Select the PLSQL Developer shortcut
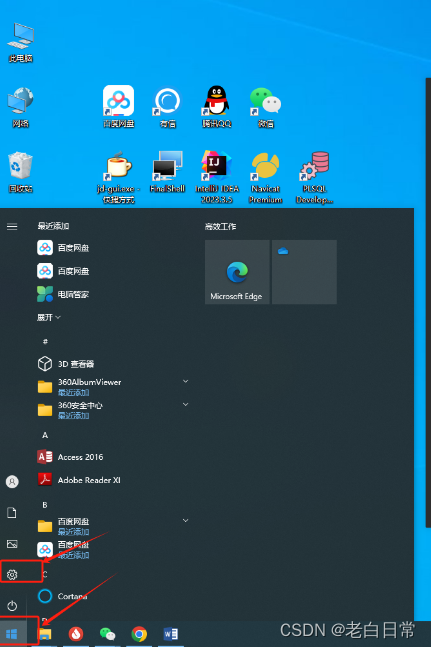The image size is (431, 649). (314, 177)
